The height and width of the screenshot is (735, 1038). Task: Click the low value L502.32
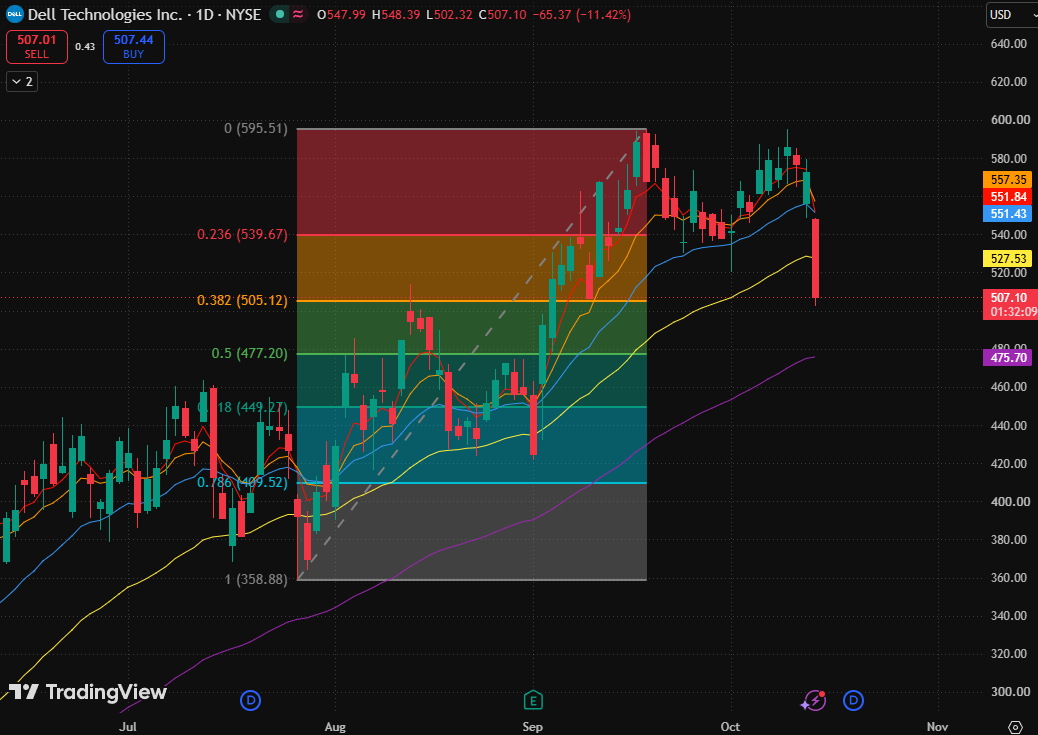coord(449,15)
